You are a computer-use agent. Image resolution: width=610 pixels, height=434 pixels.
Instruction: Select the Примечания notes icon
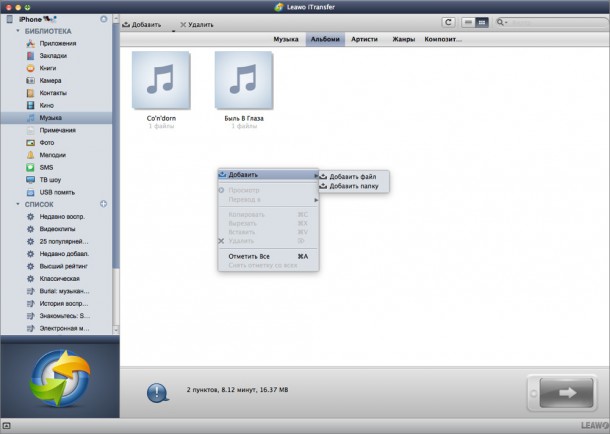(30, 130)
